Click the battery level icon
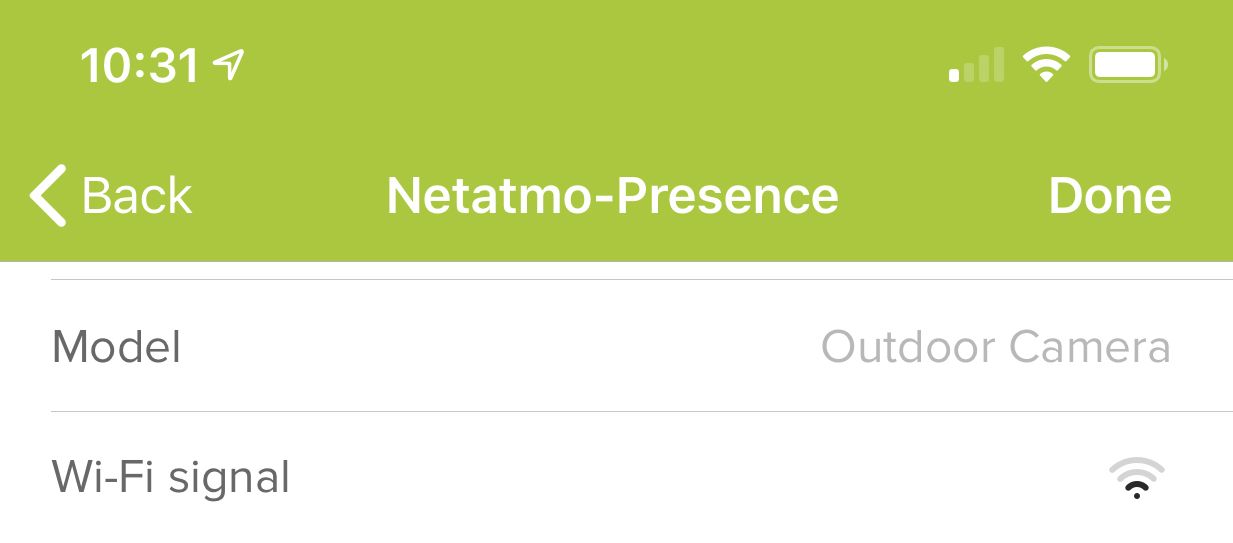 1127,66
